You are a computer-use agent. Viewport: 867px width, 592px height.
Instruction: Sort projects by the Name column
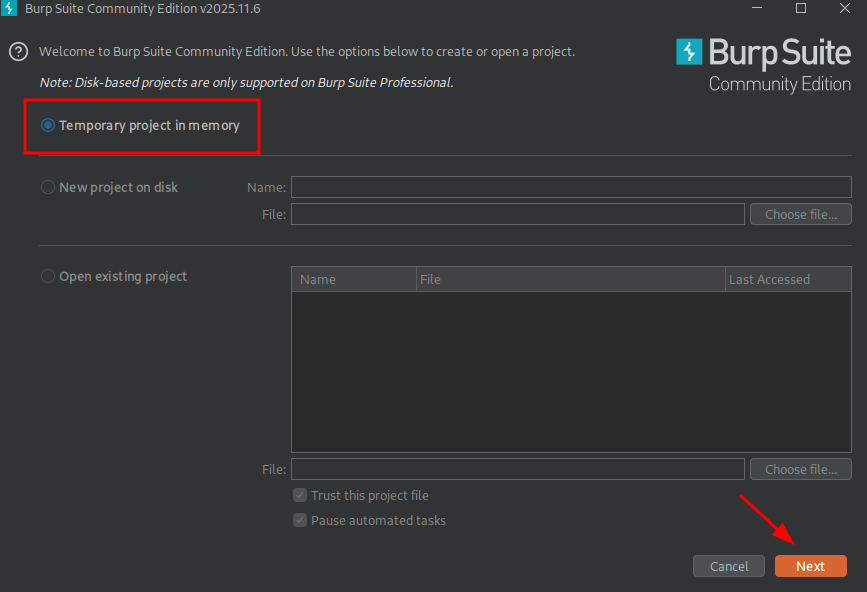(x=353, y=279)
